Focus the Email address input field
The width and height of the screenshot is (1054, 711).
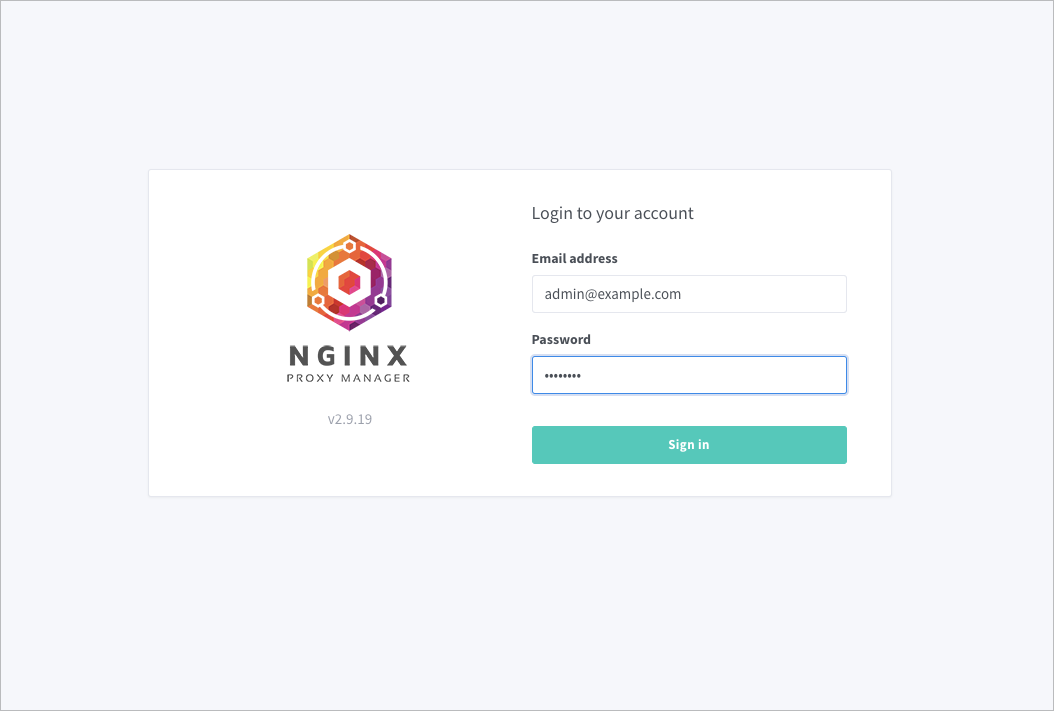(689, 294)
